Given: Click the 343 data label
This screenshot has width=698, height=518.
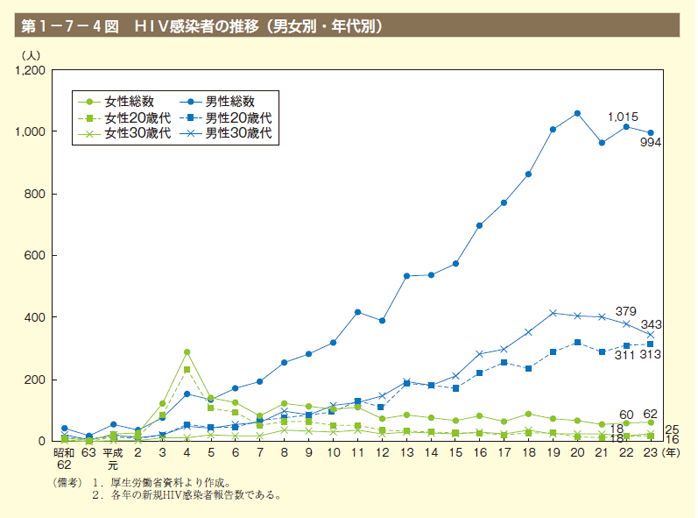Looking at the screenshot, I should point(651,324).
